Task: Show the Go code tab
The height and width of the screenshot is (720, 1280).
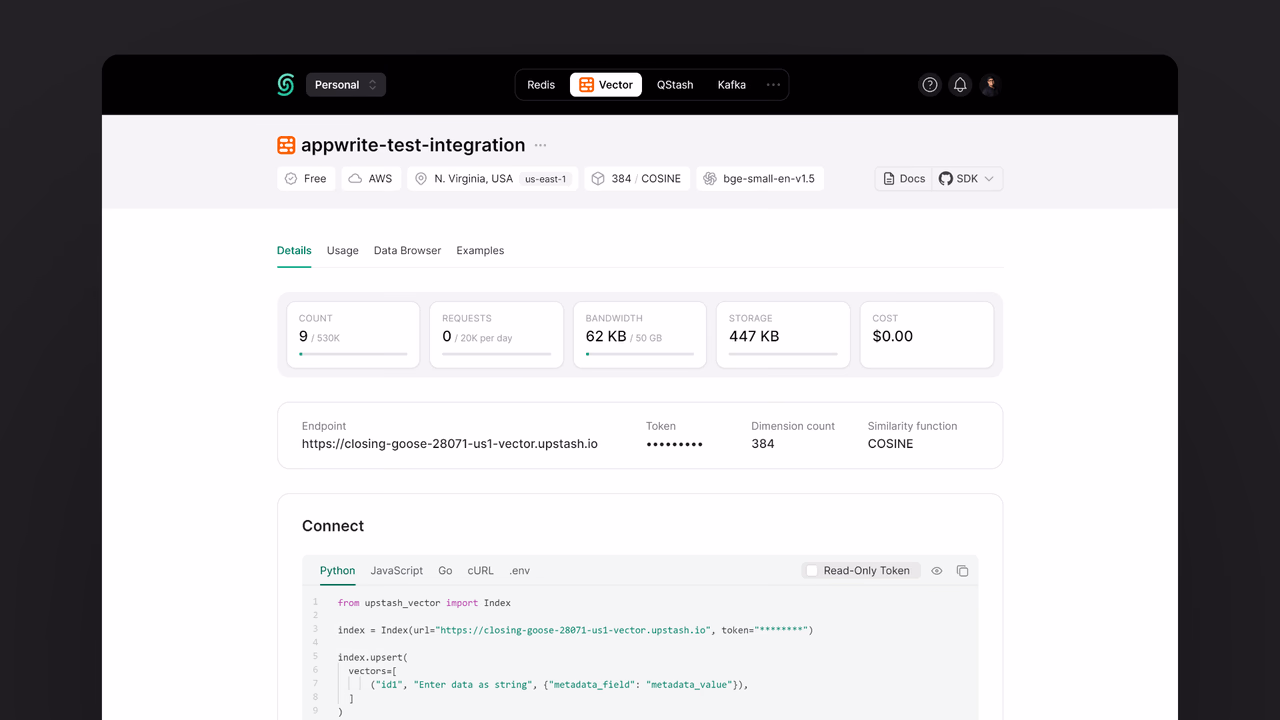Action: point(445,571)
